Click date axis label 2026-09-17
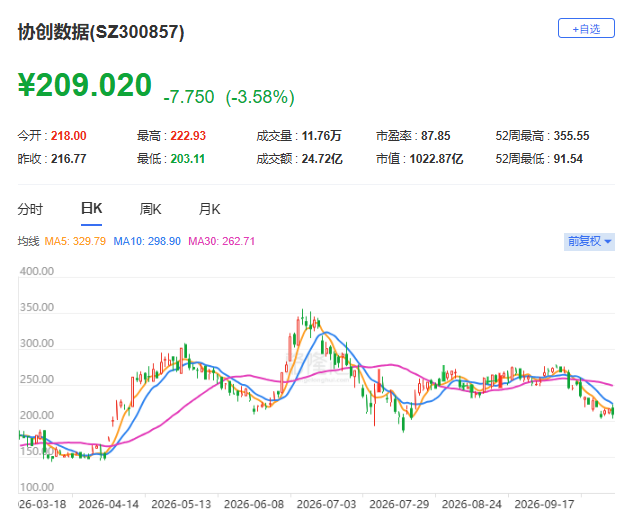Image resolution: width=632 pixels, height=515 pixels. [545, 504]
